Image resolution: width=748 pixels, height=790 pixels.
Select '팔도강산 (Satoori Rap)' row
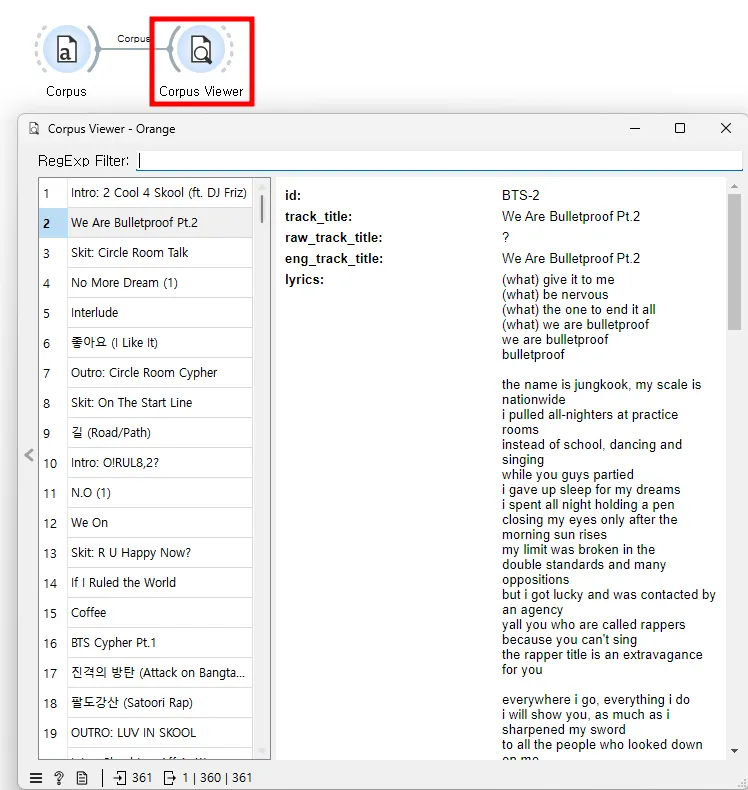[159, 702]
